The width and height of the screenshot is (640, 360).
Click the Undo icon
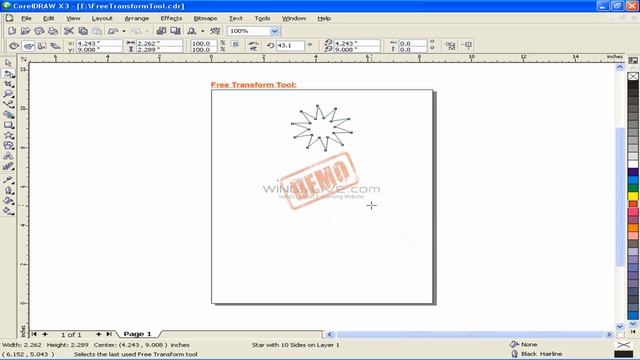click(113, 31)
